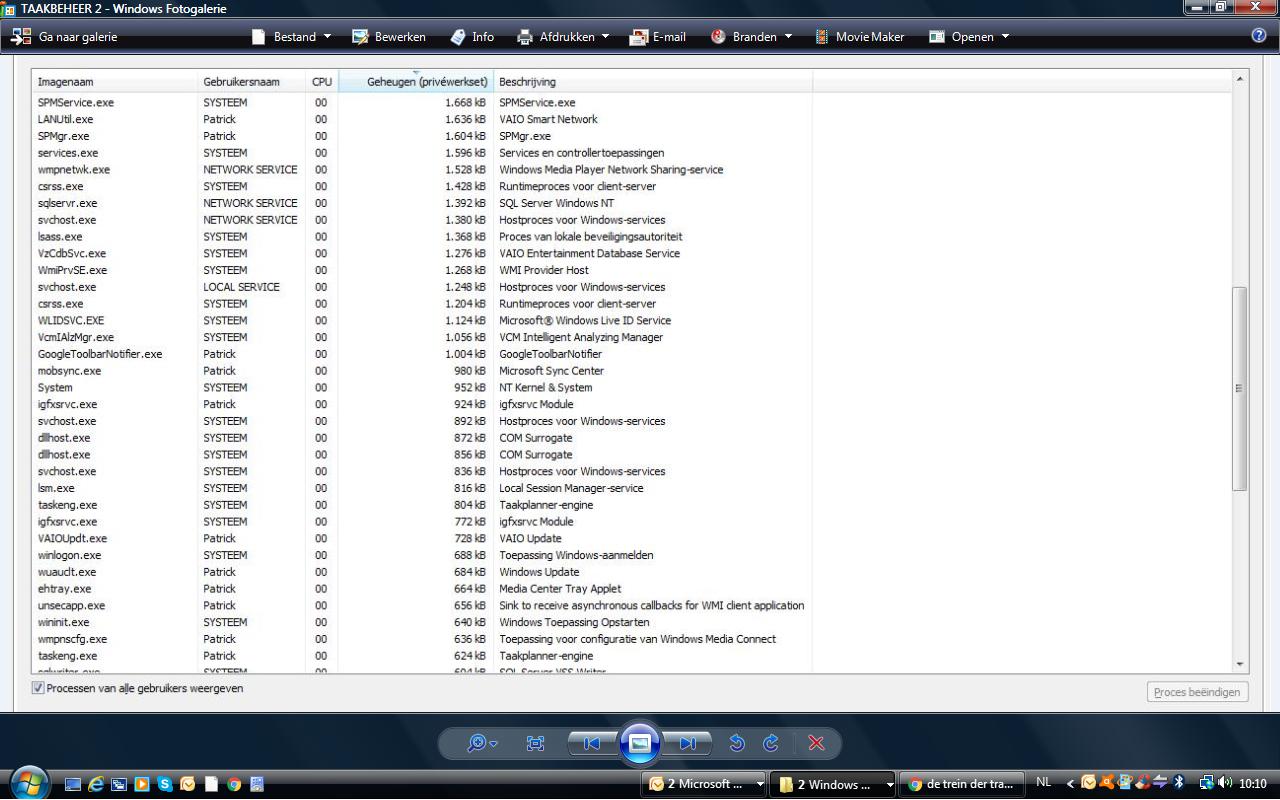
Task: Toggle Processen van alle gebruikers weergeven checkbox
Action: click(39, 688)
